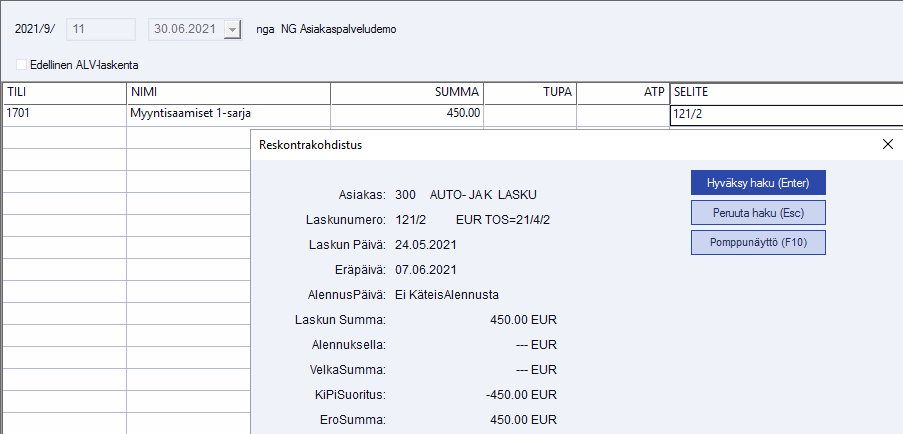Click the SUMMA column header
The height and width of the screenshot is (434, 903).
tap(407, 92)
